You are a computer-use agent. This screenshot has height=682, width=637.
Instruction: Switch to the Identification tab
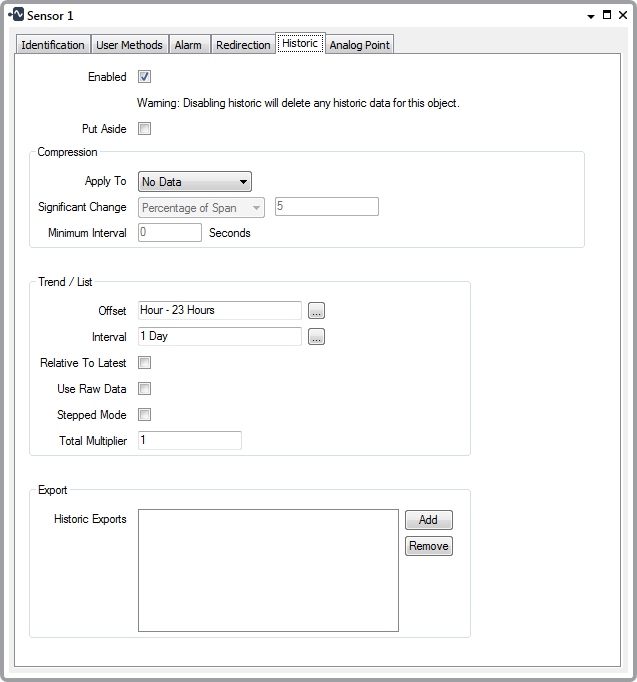pos(53,45)
